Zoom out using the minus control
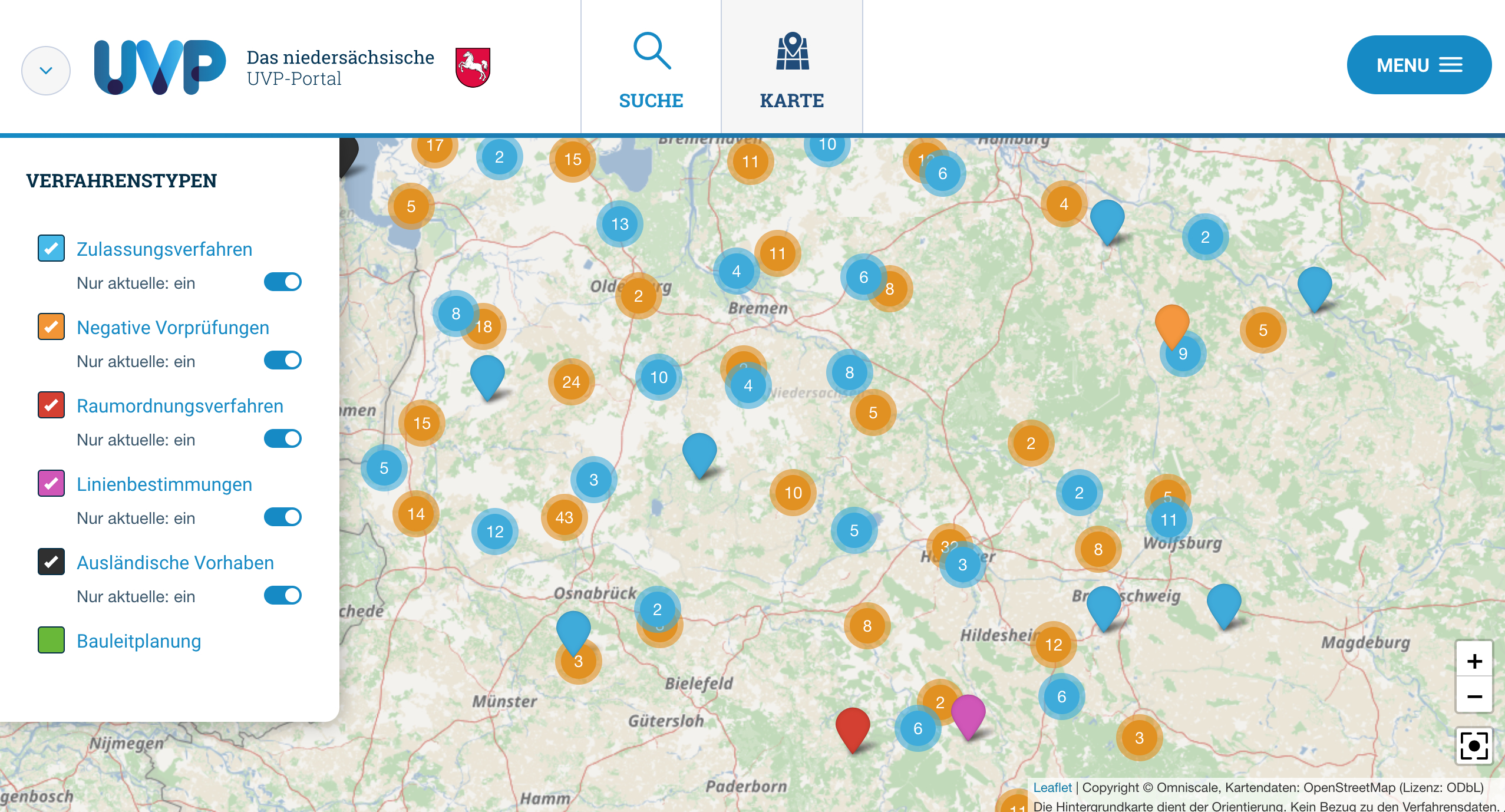 tap(1476, 695)
